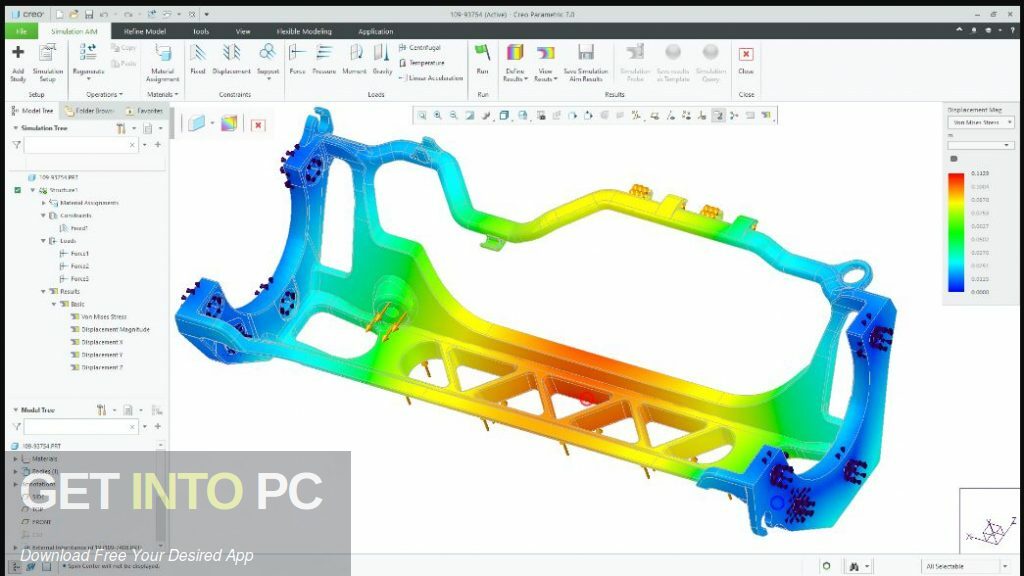Click Save Simulation Aim Results
Screen dimensions: 1024x576
(586, 63)
